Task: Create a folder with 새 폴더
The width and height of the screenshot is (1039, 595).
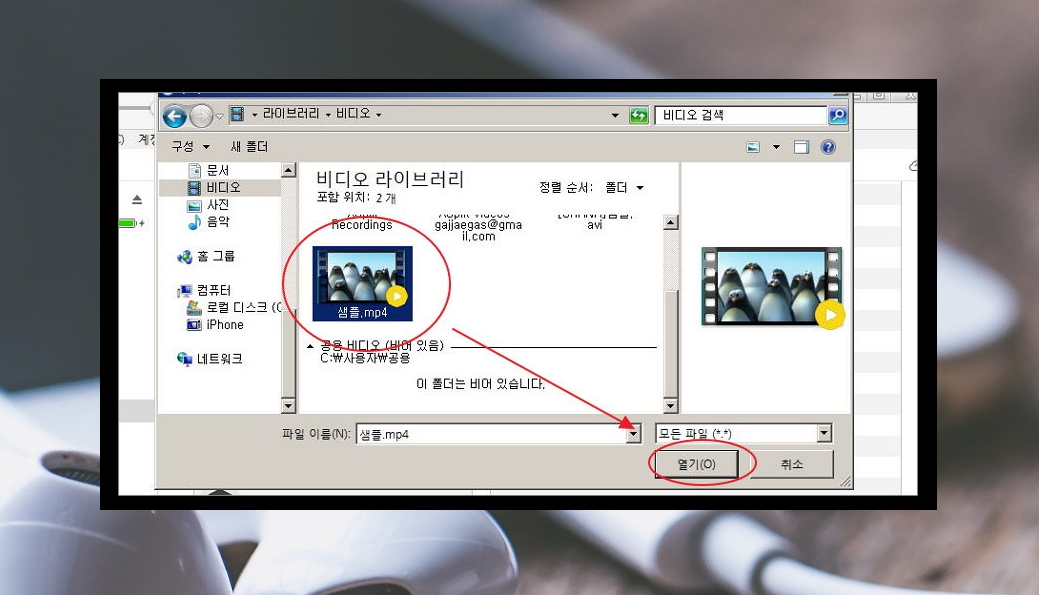Action: [x=249, y=146]
